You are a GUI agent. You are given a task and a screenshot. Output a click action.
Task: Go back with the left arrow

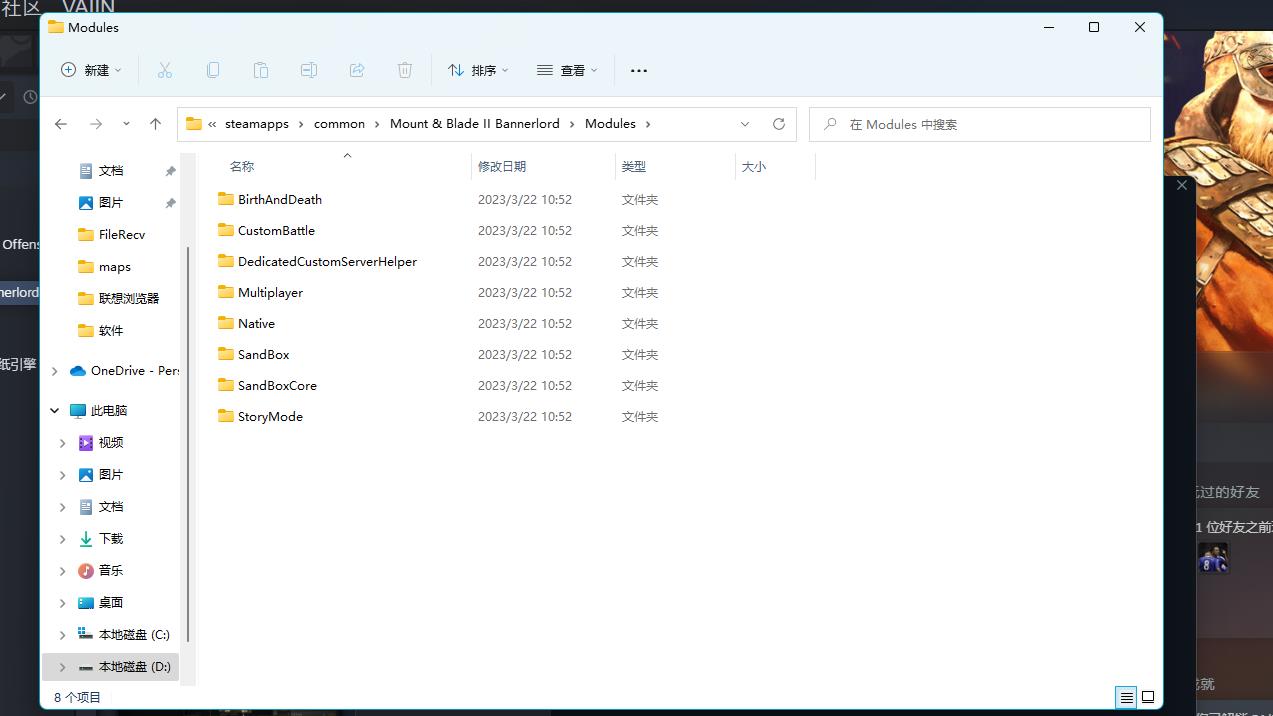tap(61, 124)
